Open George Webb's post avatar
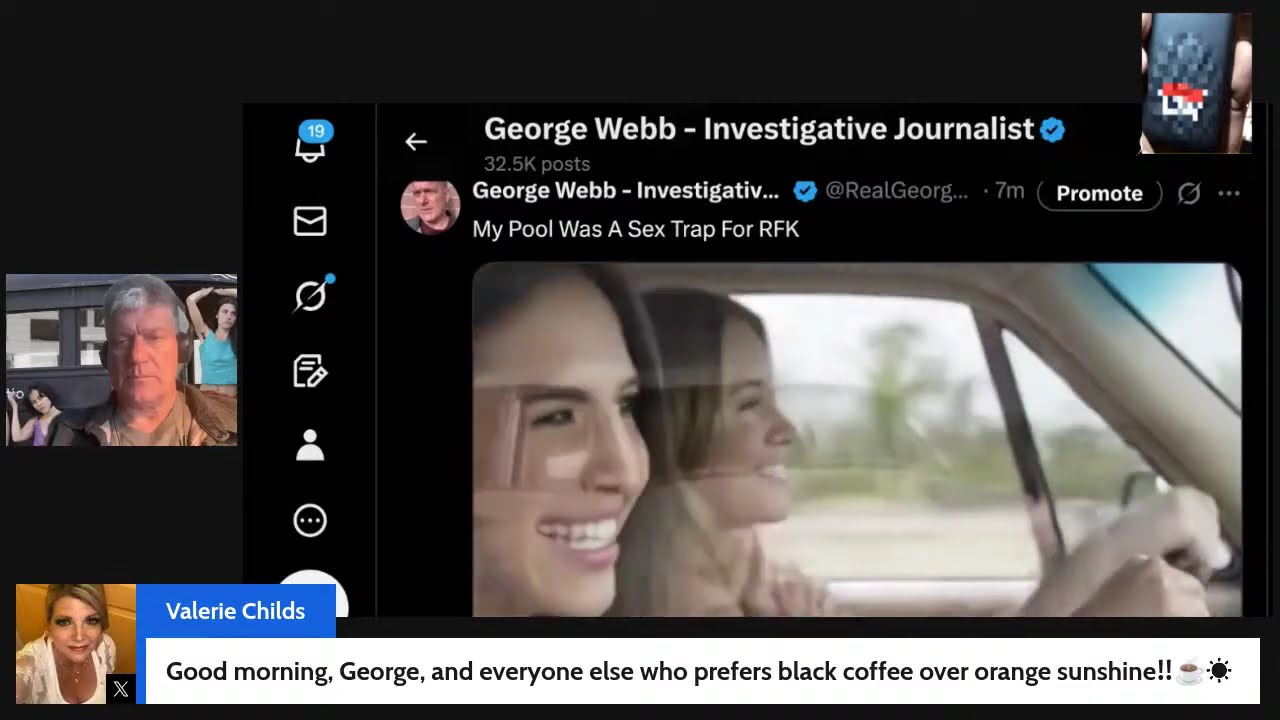Screen dimensions: 1280x720 (x=430, y=205)
